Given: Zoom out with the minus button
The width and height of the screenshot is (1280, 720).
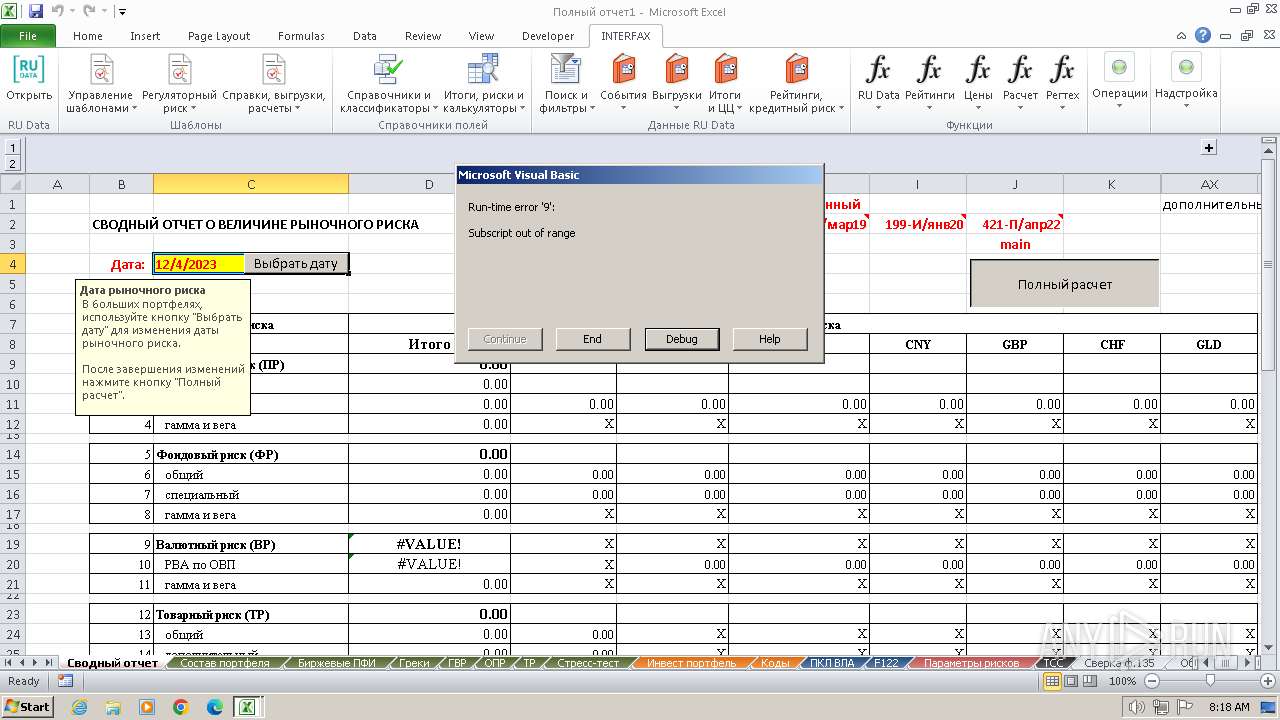Looking at the screenshot, I should pos(1151,681).
